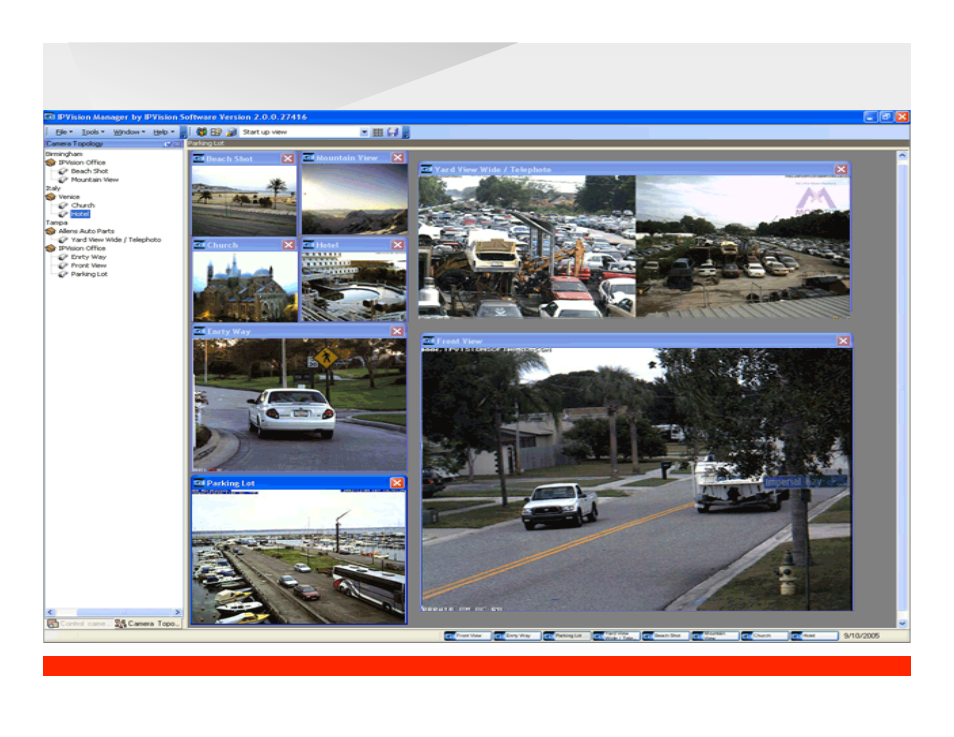Select Front View camera in the tree

point(88,265)
